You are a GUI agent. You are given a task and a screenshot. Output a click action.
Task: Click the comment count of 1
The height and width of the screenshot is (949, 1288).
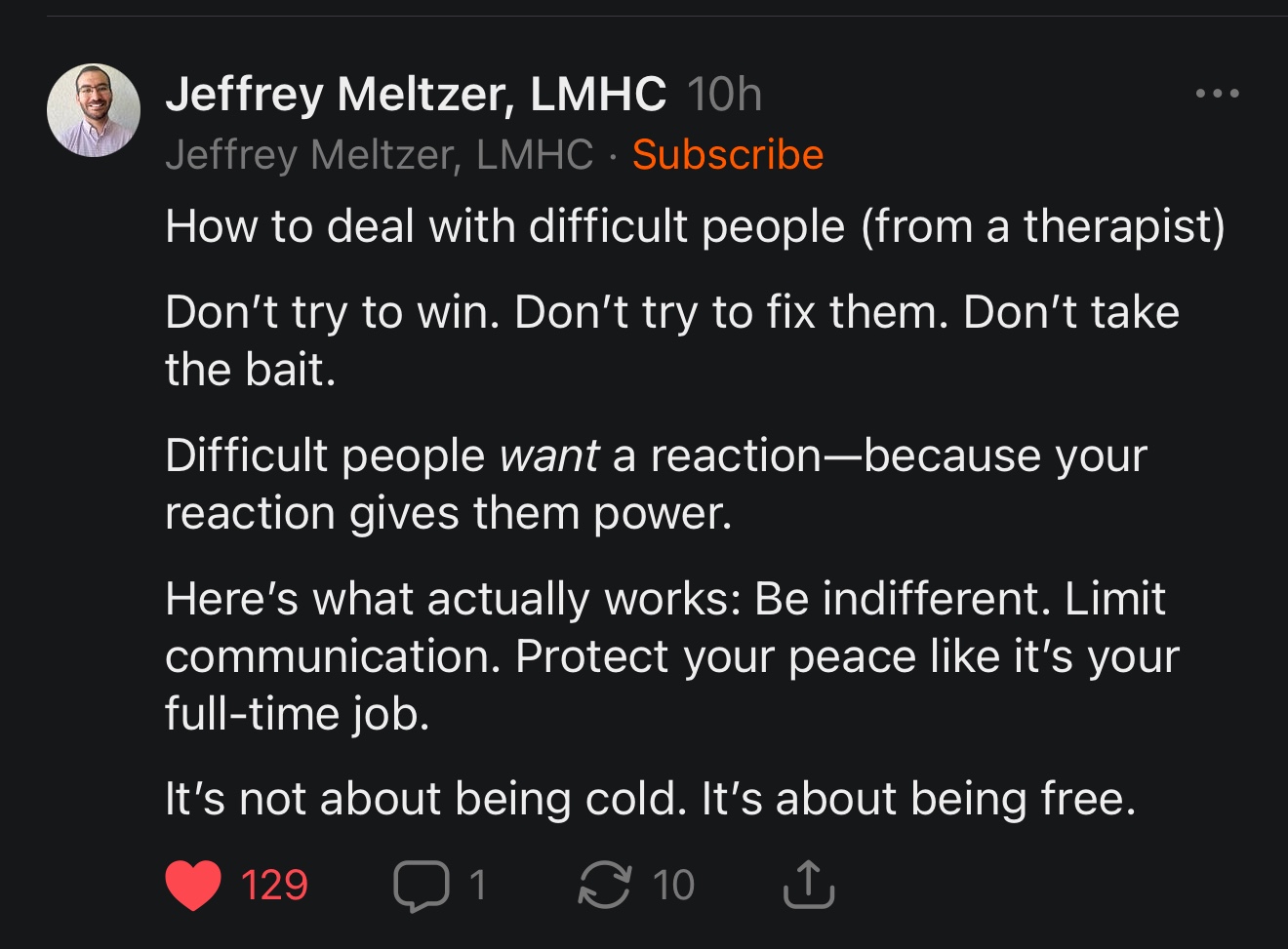(x=477, y=885)
